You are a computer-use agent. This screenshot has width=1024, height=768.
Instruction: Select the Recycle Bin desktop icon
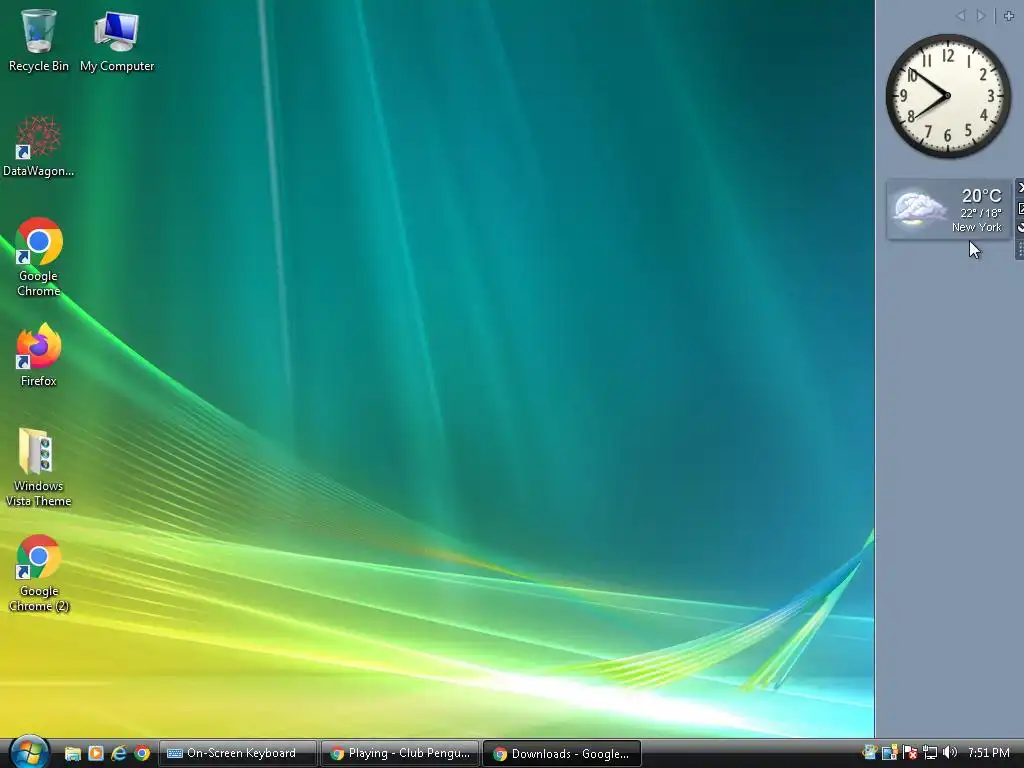39,40
